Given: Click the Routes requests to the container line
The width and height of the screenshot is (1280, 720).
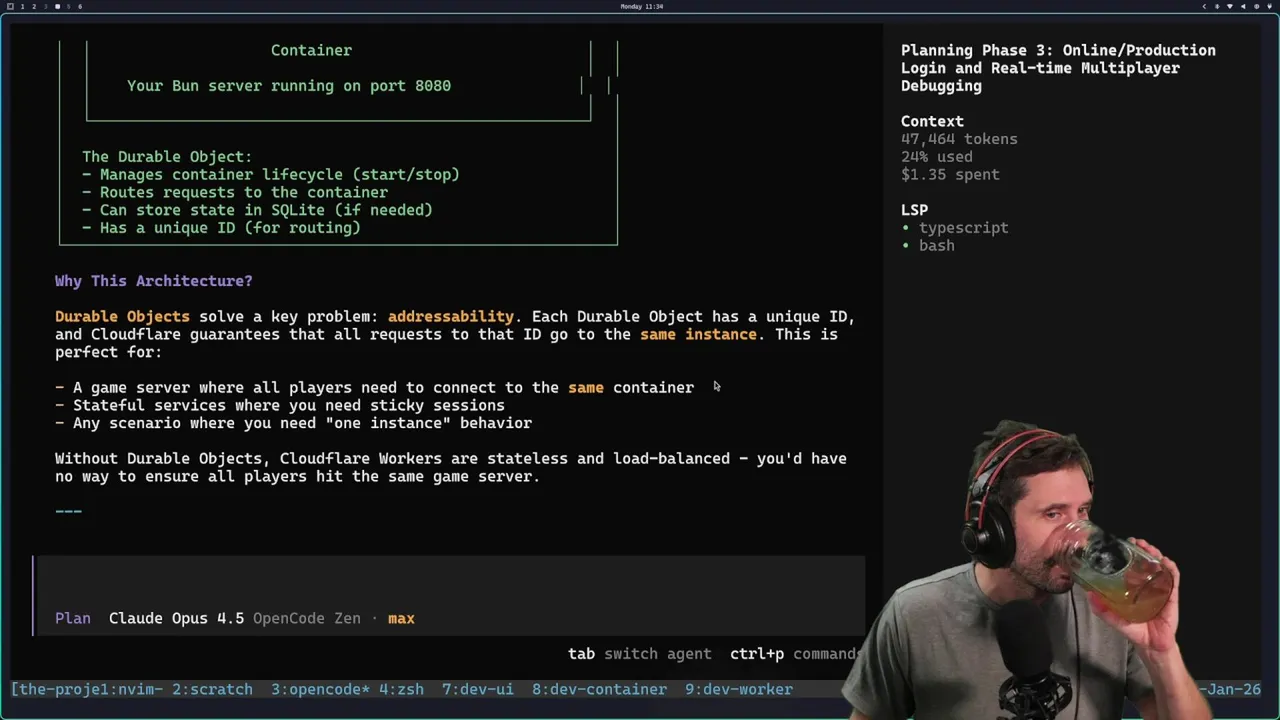Looking at the screenshot, I should point(235,192).
